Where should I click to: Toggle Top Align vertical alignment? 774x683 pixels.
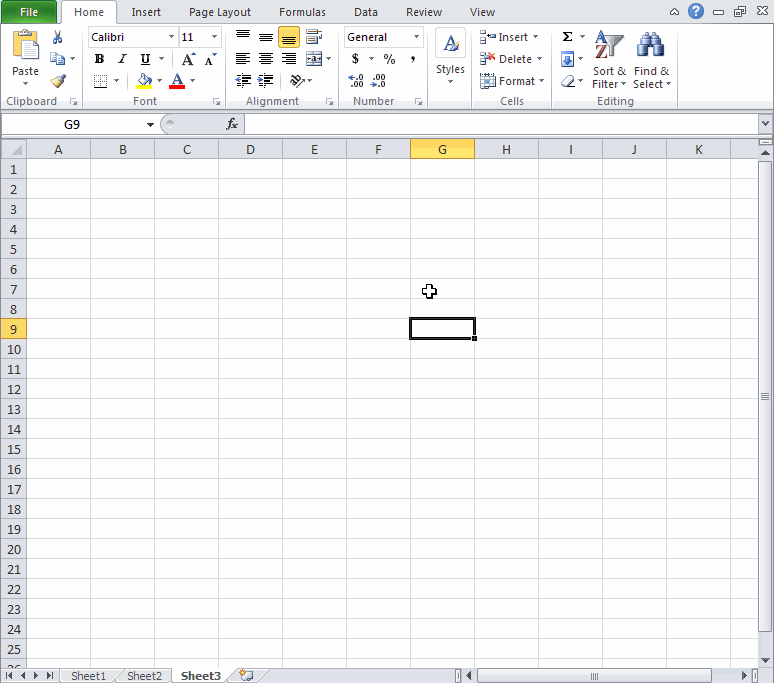point(242,37)
